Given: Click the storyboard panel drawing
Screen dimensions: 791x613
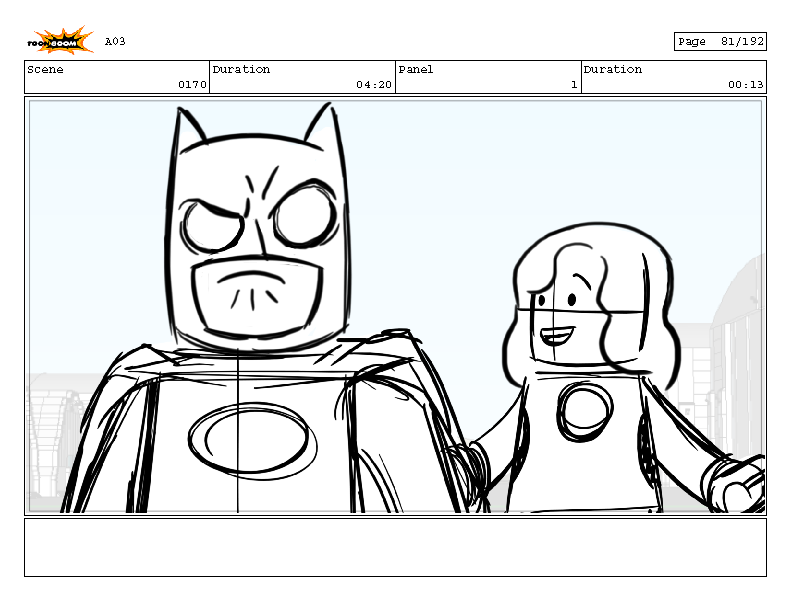Looking at the screenshot, I should click(x=396, y=306).
